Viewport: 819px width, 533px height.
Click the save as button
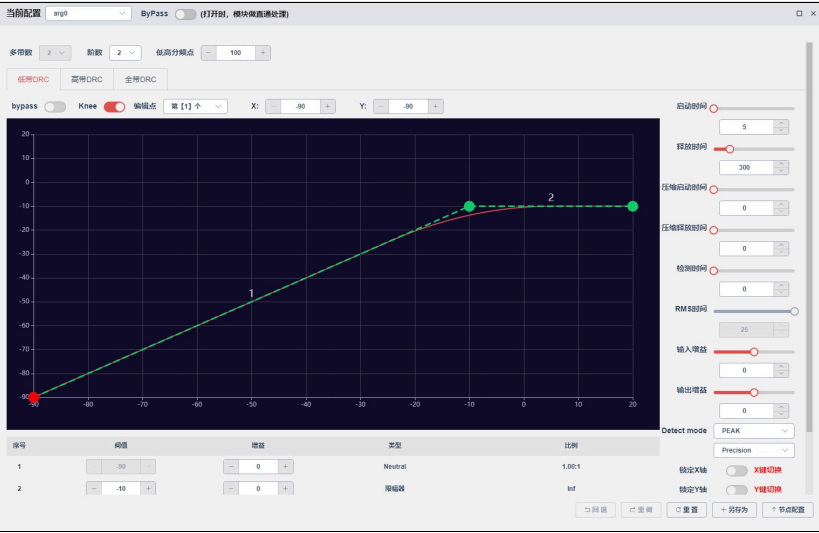point(734,509)
